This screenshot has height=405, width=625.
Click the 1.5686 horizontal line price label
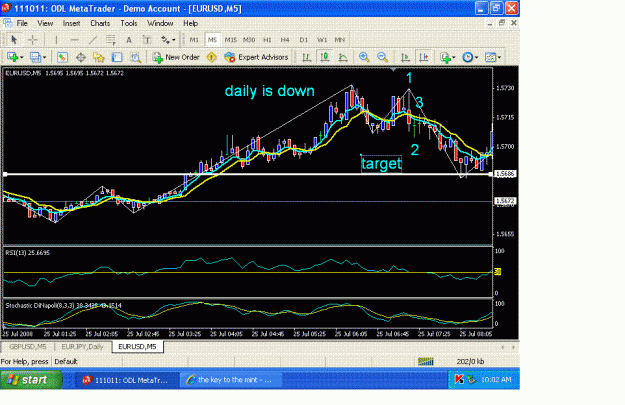coord(505,174)
